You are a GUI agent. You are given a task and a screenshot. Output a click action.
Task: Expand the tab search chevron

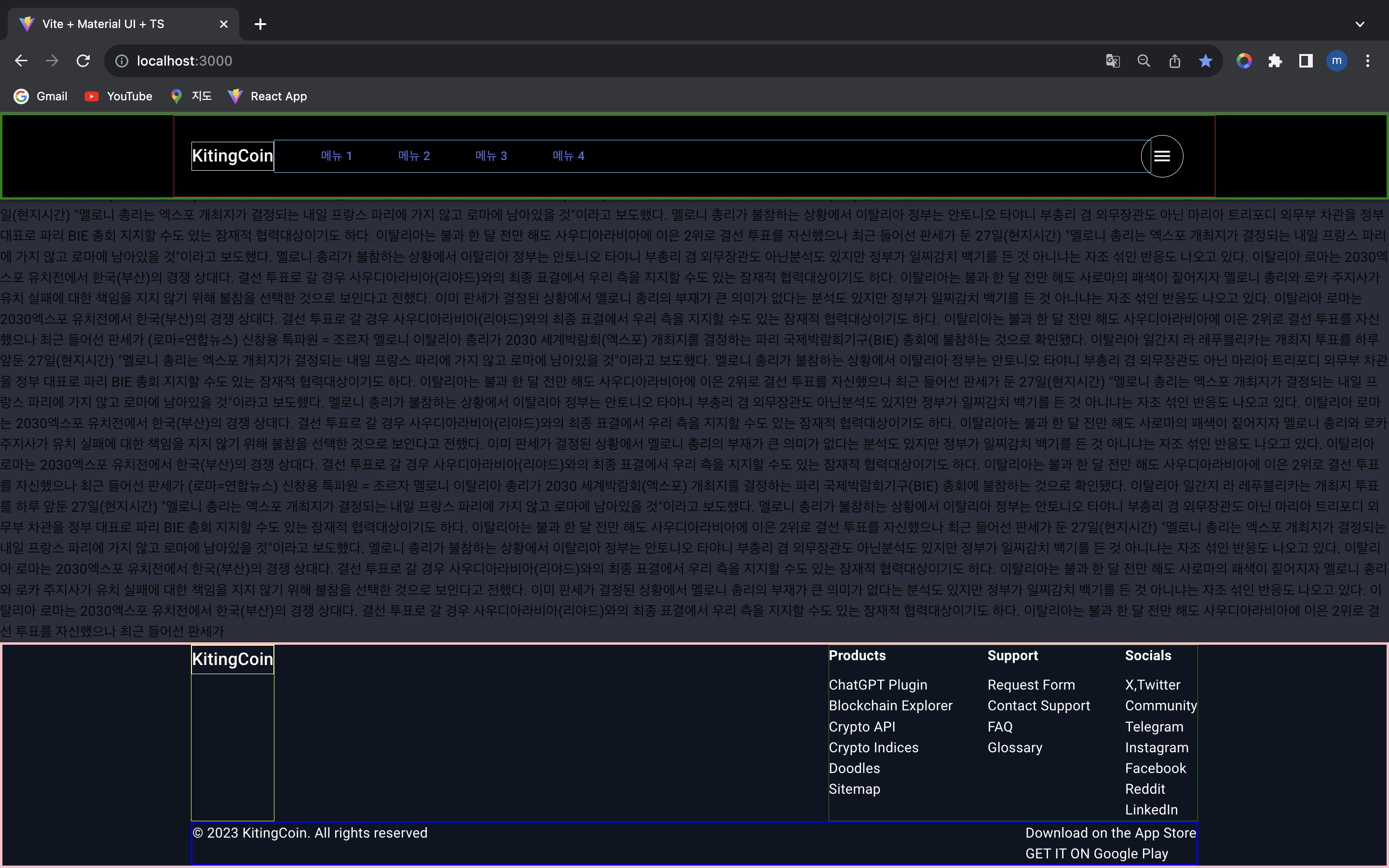click(1359, 24)
